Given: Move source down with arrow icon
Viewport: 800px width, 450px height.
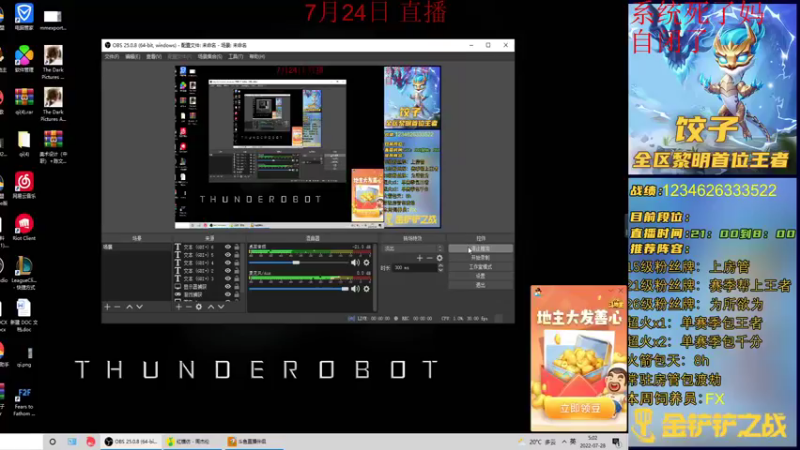Looking at the screenshot, I should 221,307.
